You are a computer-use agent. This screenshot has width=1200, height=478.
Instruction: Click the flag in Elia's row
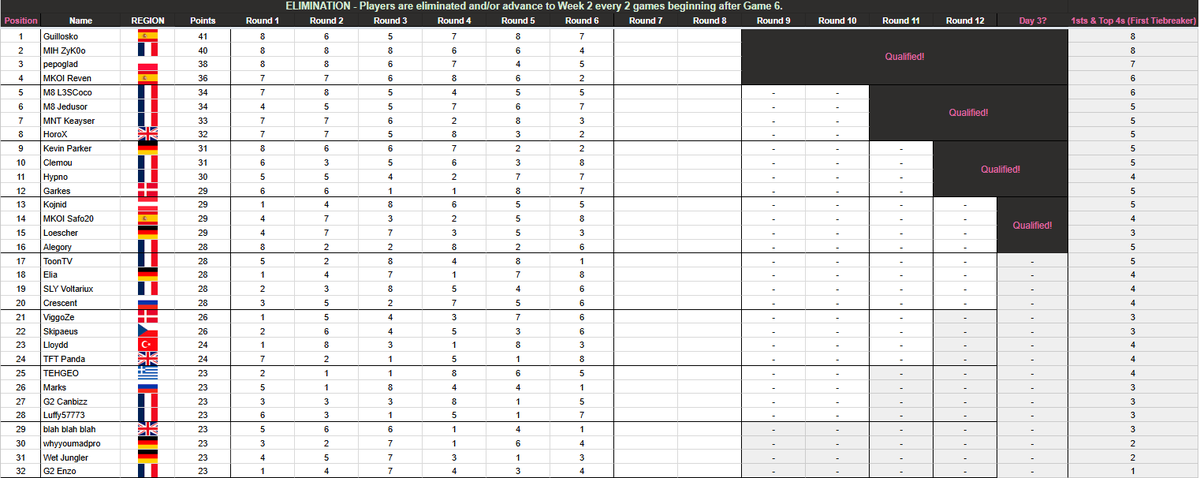point(148,274)
